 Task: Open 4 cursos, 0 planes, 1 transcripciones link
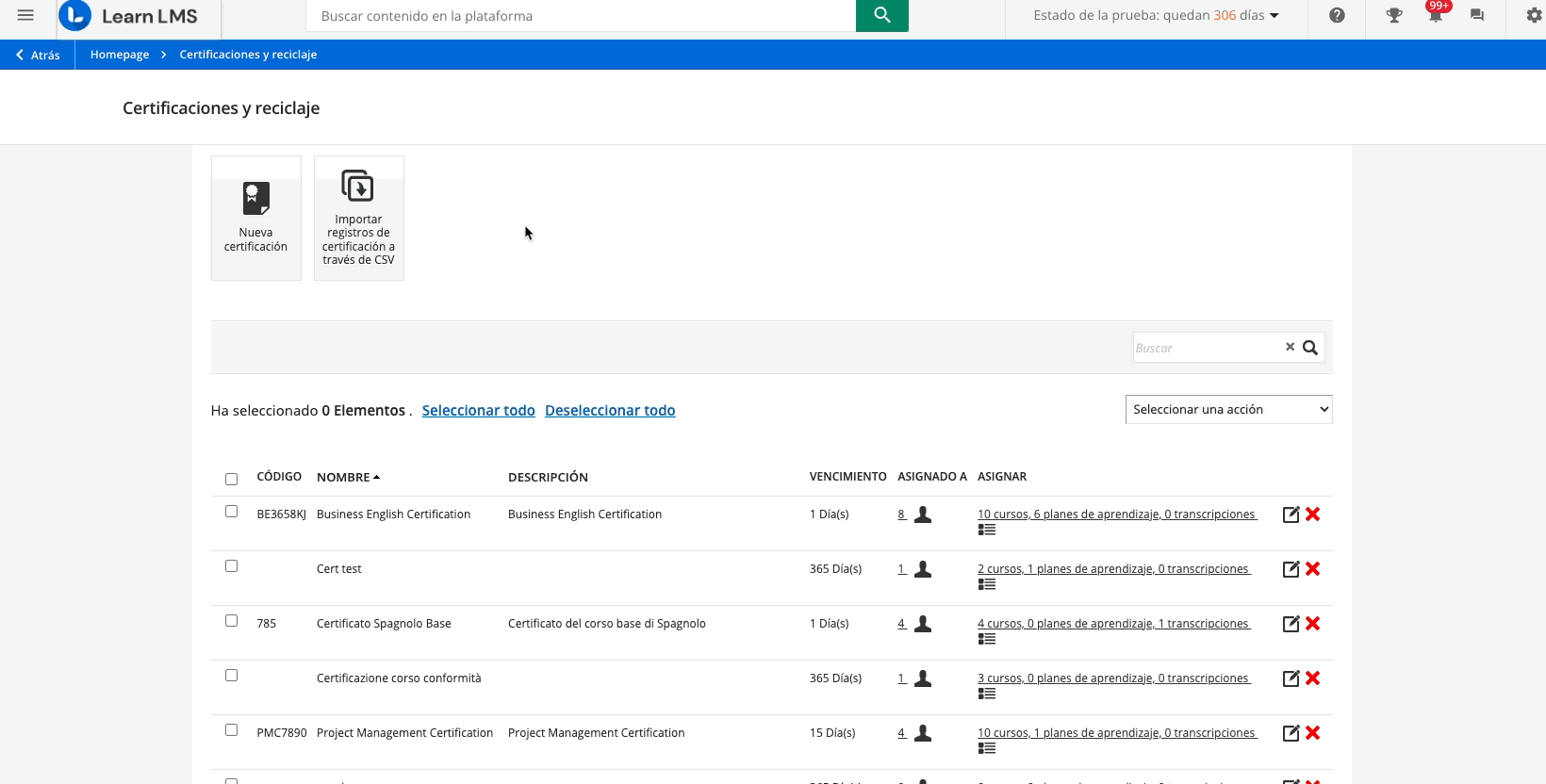(x=1114, y=624)
